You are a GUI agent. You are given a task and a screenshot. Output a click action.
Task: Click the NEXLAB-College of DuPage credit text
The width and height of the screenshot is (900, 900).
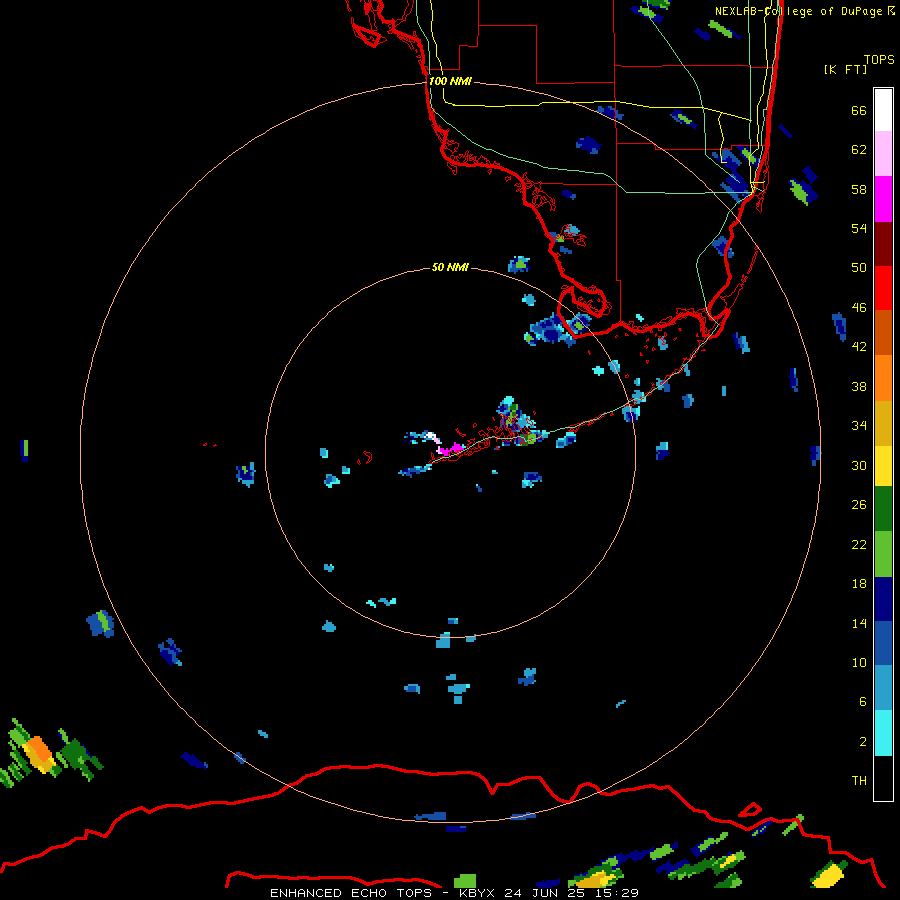(x=801, y=11)
